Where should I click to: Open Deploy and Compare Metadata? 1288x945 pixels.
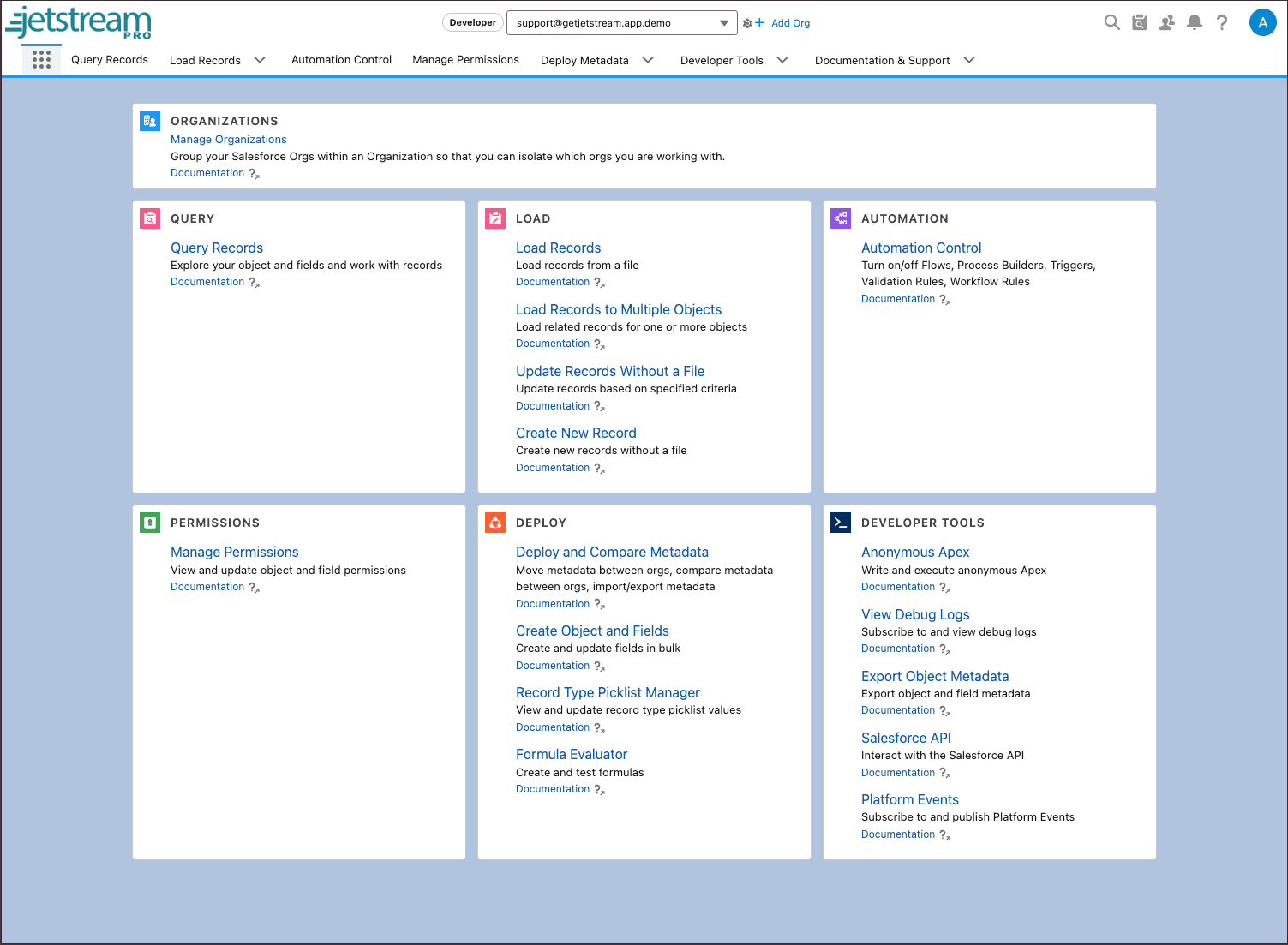point(612,552)
